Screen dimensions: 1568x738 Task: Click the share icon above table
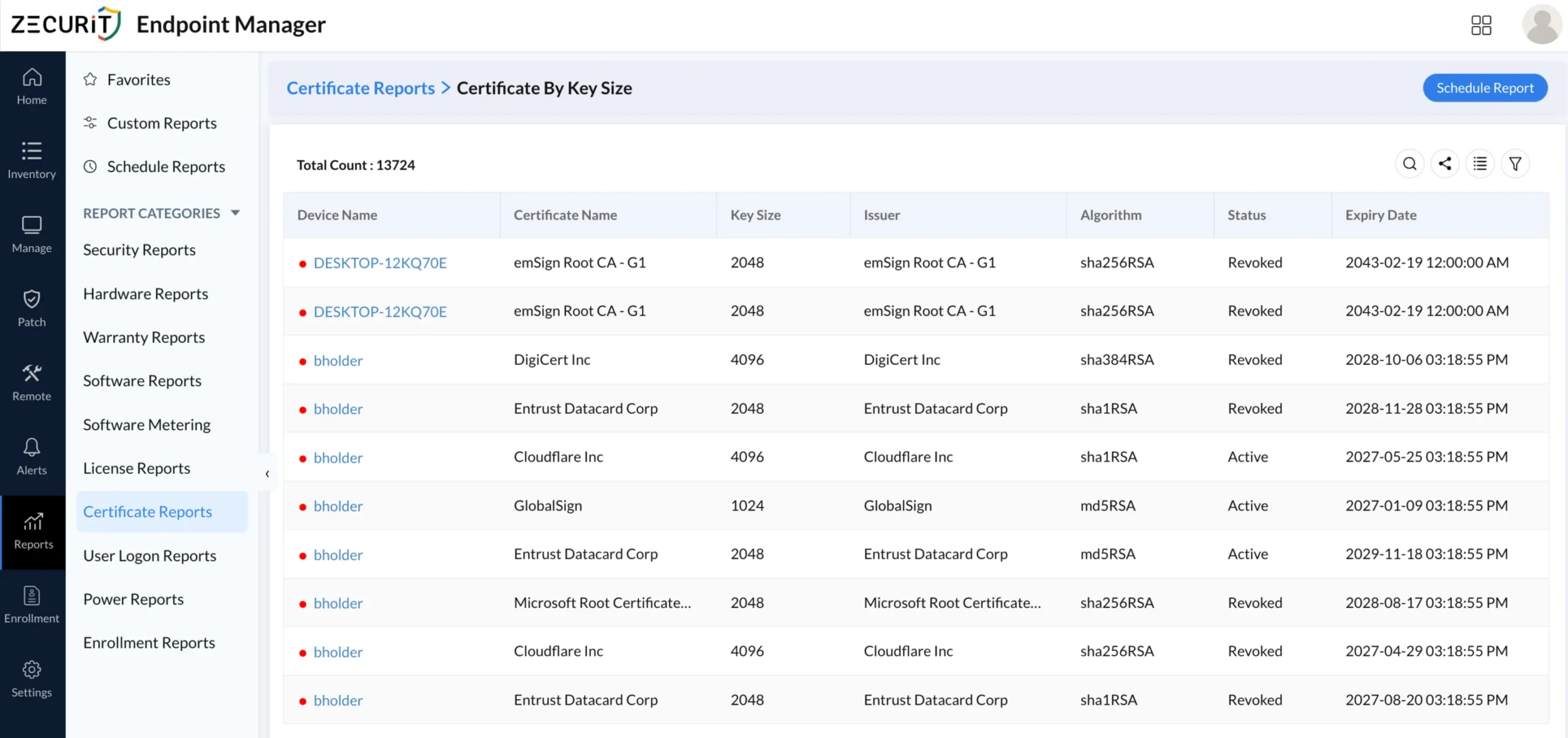click(x=1445, y=164)
